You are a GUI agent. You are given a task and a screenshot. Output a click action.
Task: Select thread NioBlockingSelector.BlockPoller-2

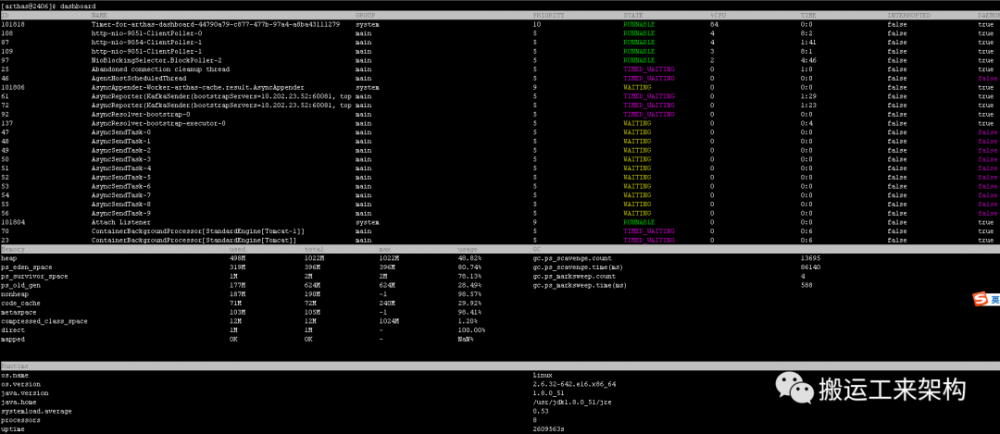pos(157,60)
